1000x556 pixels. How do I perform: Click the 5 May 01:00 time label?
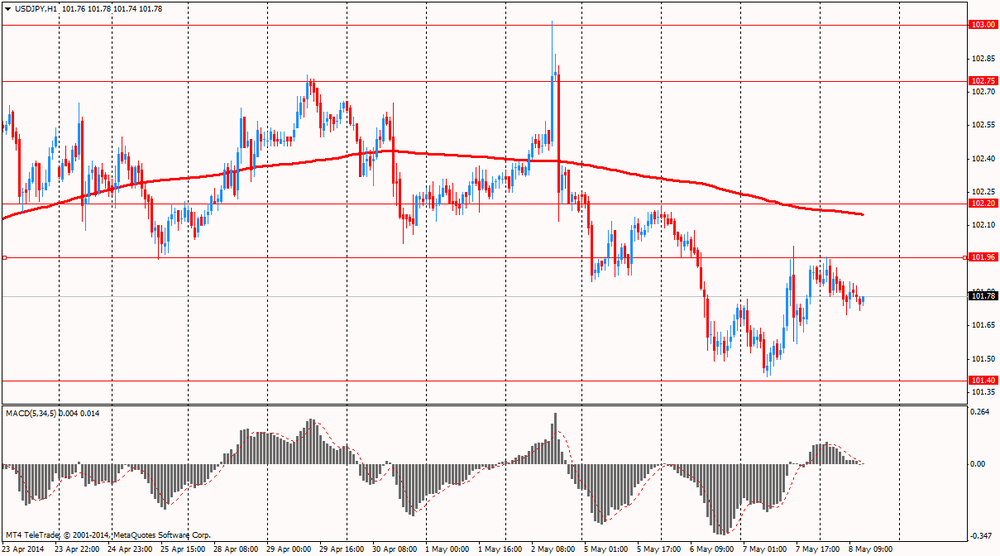(x=605, y=549)
